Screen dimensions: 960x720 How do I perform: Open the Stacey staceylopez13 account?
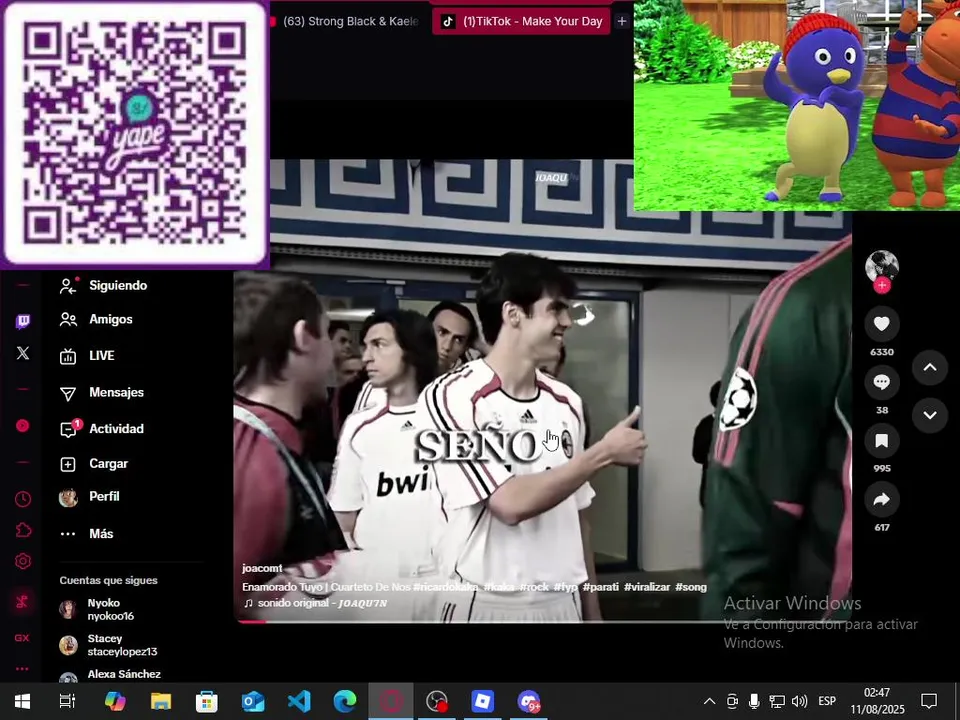click(x=109, y=645)
